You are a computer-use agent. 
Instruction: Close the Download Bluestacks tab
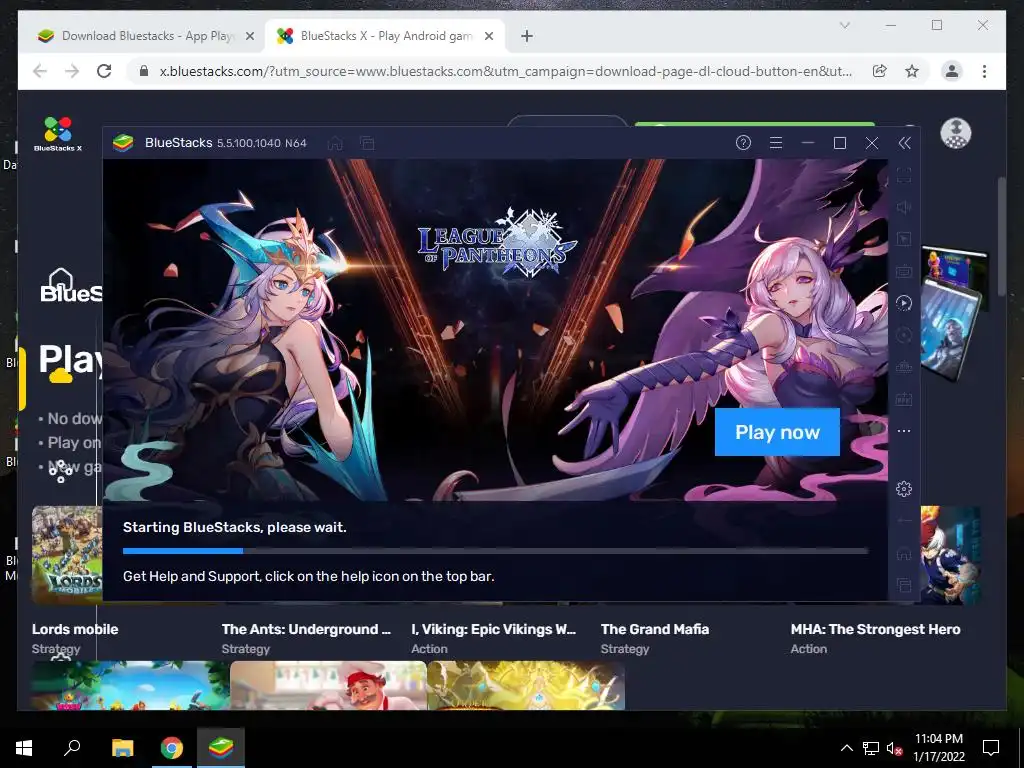[x=249, y=37]
